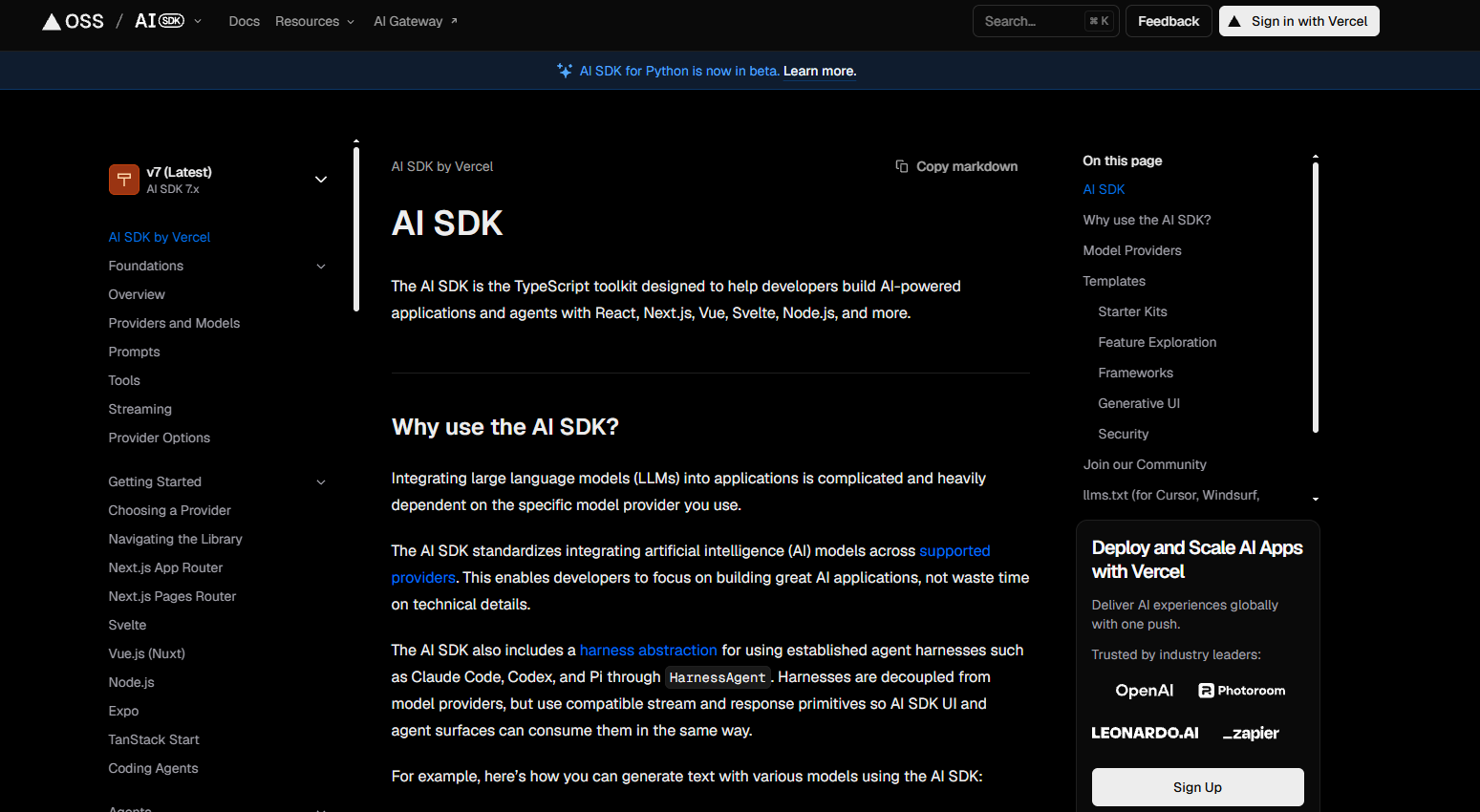Open the Expo guide
Image resolution: width=1480 pixels, height=812 pixels.
coord(123,711)
